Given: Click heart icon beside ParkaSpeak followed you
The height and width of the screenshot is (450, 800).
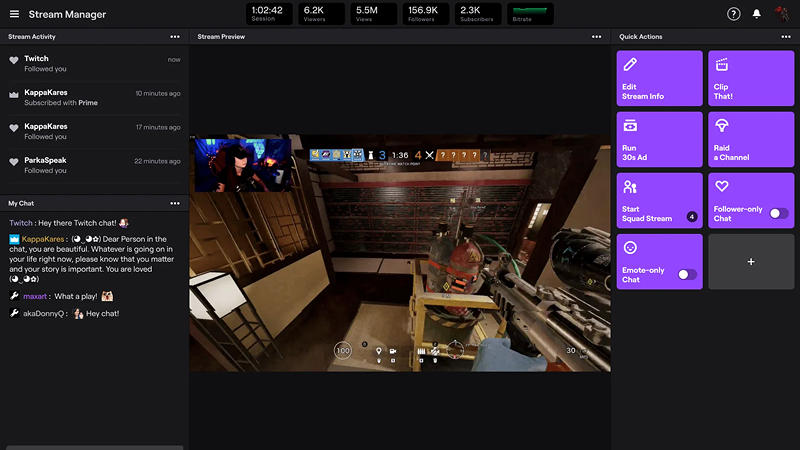Looking at the screenshot, I should [14, 162].
